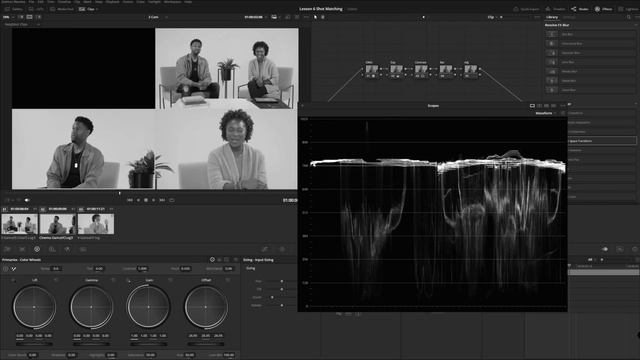
Task: Adjust the Zoom slider in Sizing
Action: click(272, 297)
